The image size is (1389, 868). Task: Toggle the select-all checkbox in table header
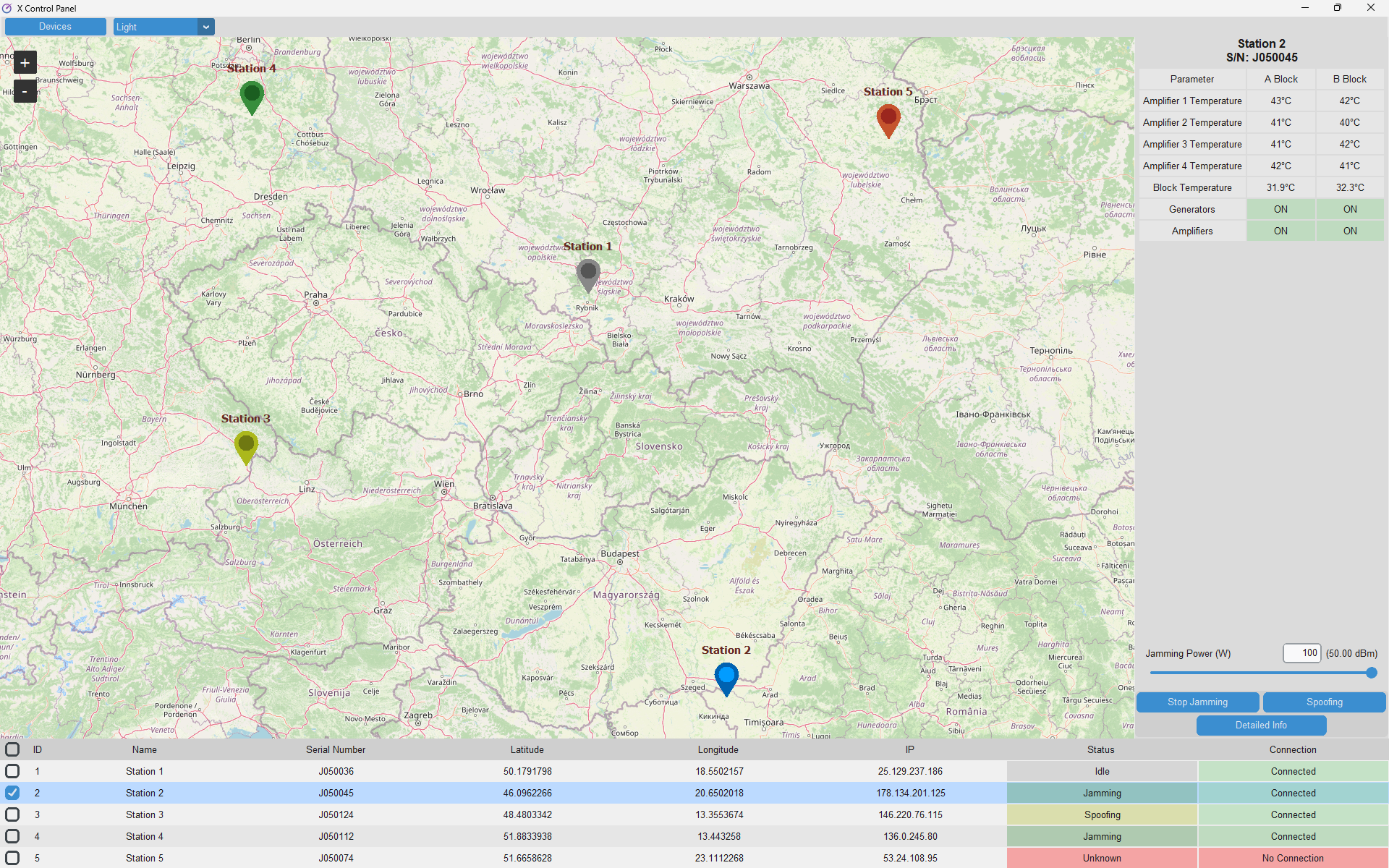pos(12,749)
